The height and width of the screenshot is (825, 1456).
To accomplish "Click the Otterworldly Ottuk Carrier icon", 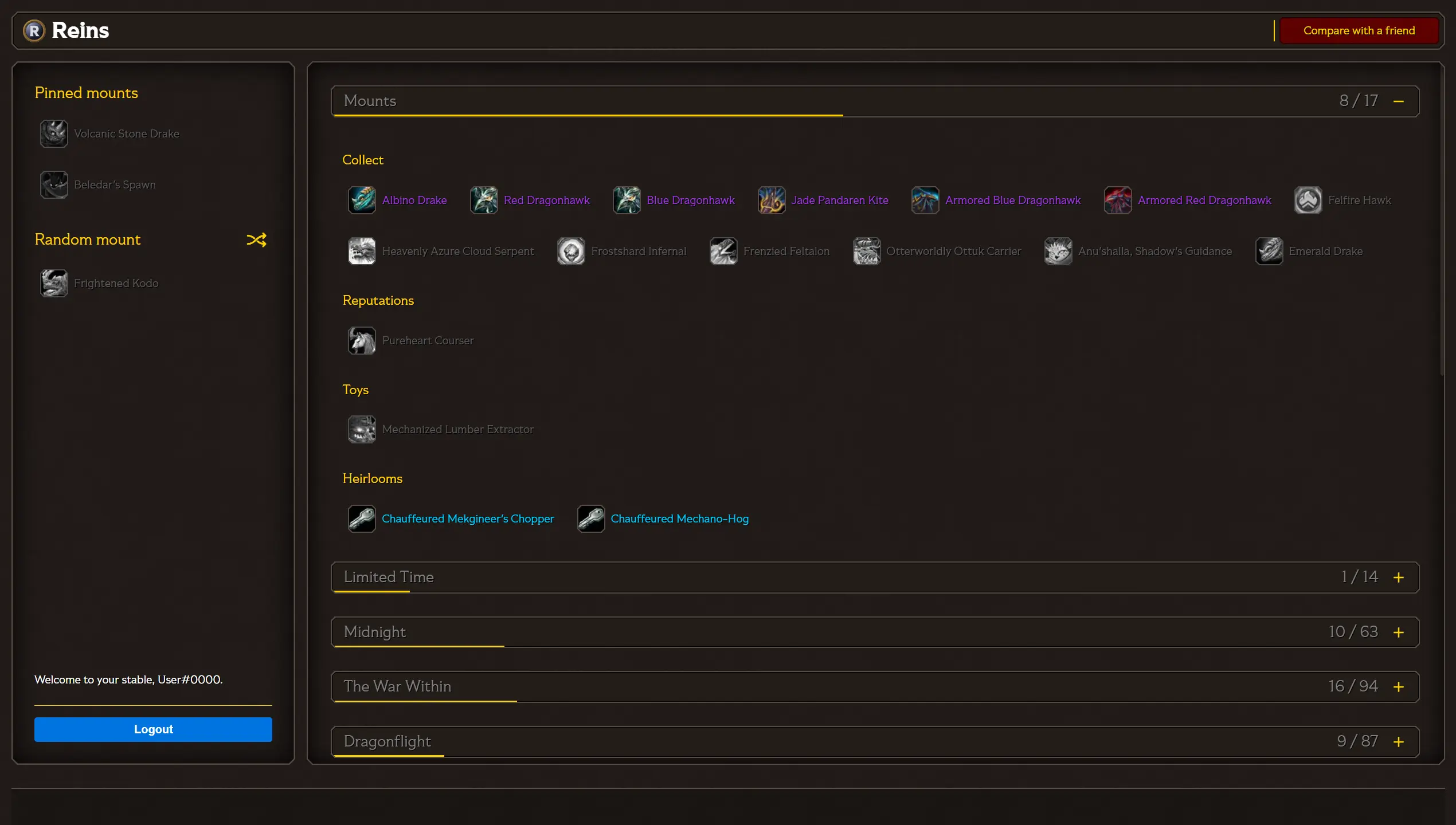I will coord(867,251).
